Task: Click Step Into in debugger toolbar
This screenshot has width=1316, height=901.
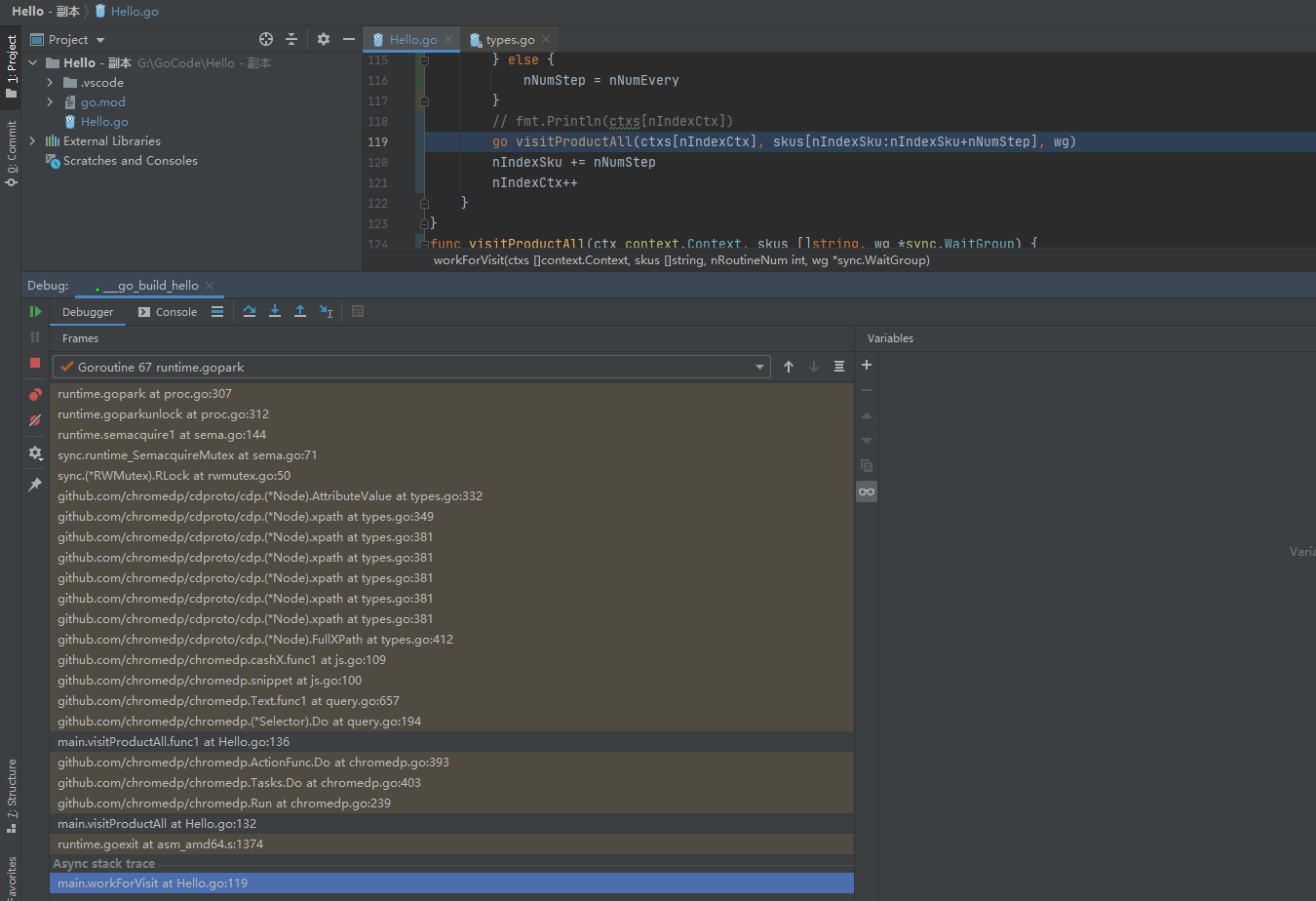Action: (275, 311)
